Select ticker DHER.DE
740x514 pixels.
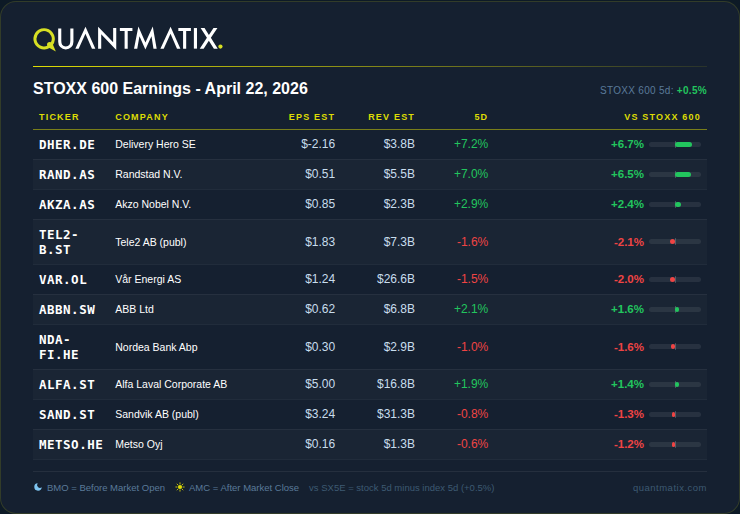(x=67, y=144)
